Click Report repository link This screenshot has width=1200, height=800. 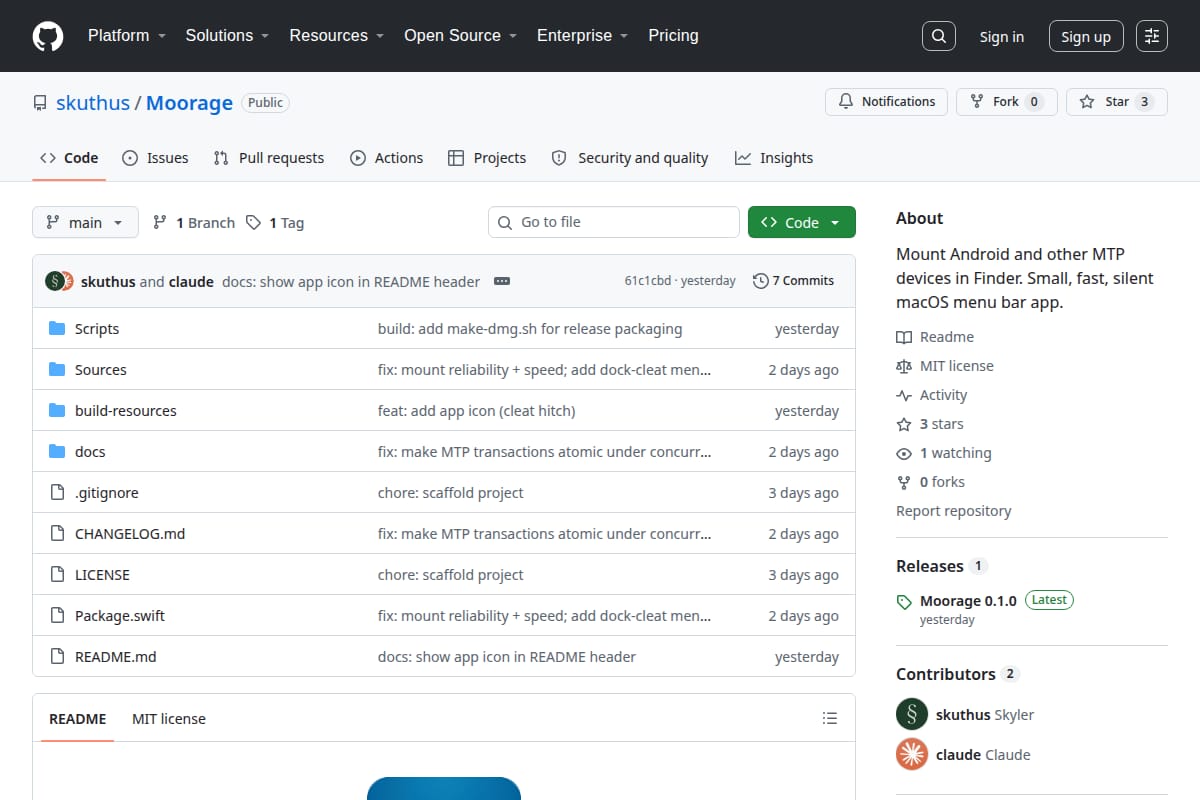(x=953, y=511)
